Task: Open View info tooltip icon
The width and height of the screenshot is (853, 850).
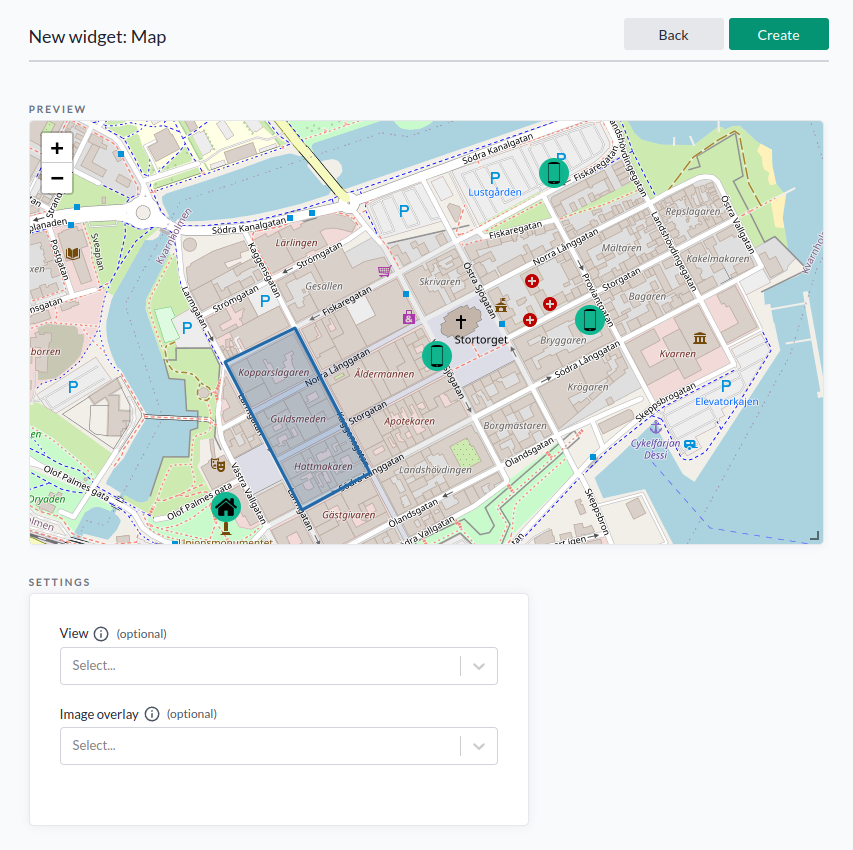Action: 101,634
